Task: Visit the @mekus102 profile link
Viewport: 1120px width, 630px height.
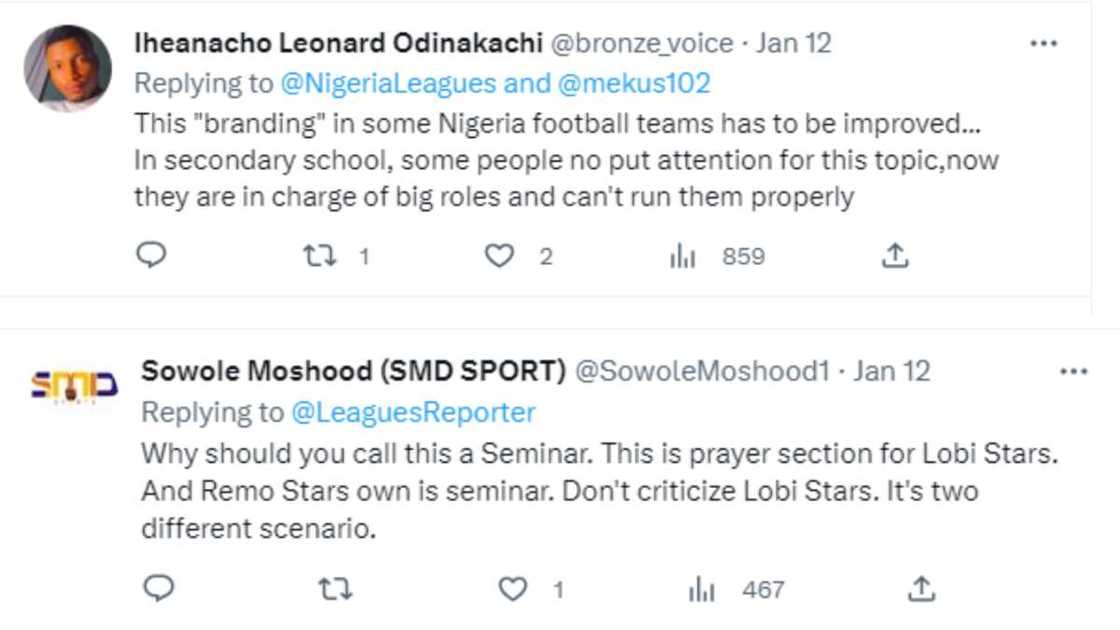Action: (x=632, y=83)
